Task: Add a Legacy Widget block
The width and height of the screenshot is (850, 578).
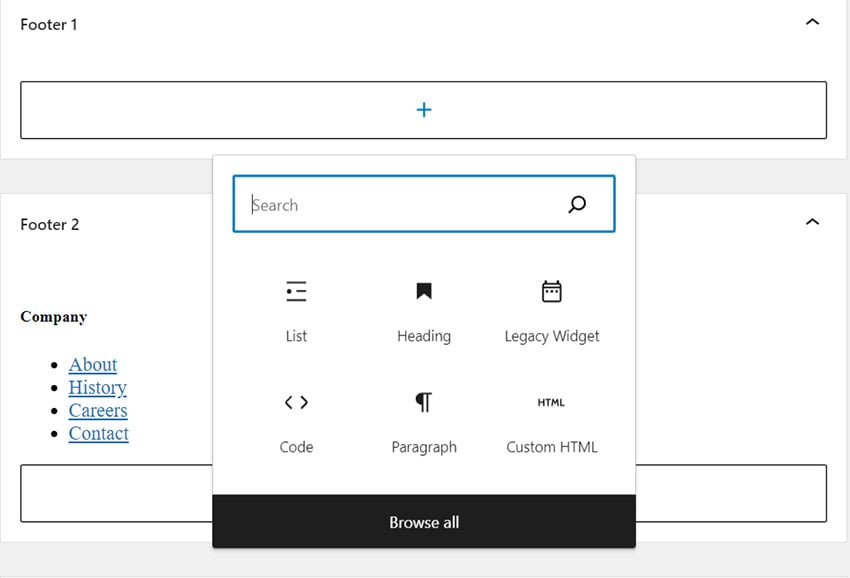Action: 551,309
